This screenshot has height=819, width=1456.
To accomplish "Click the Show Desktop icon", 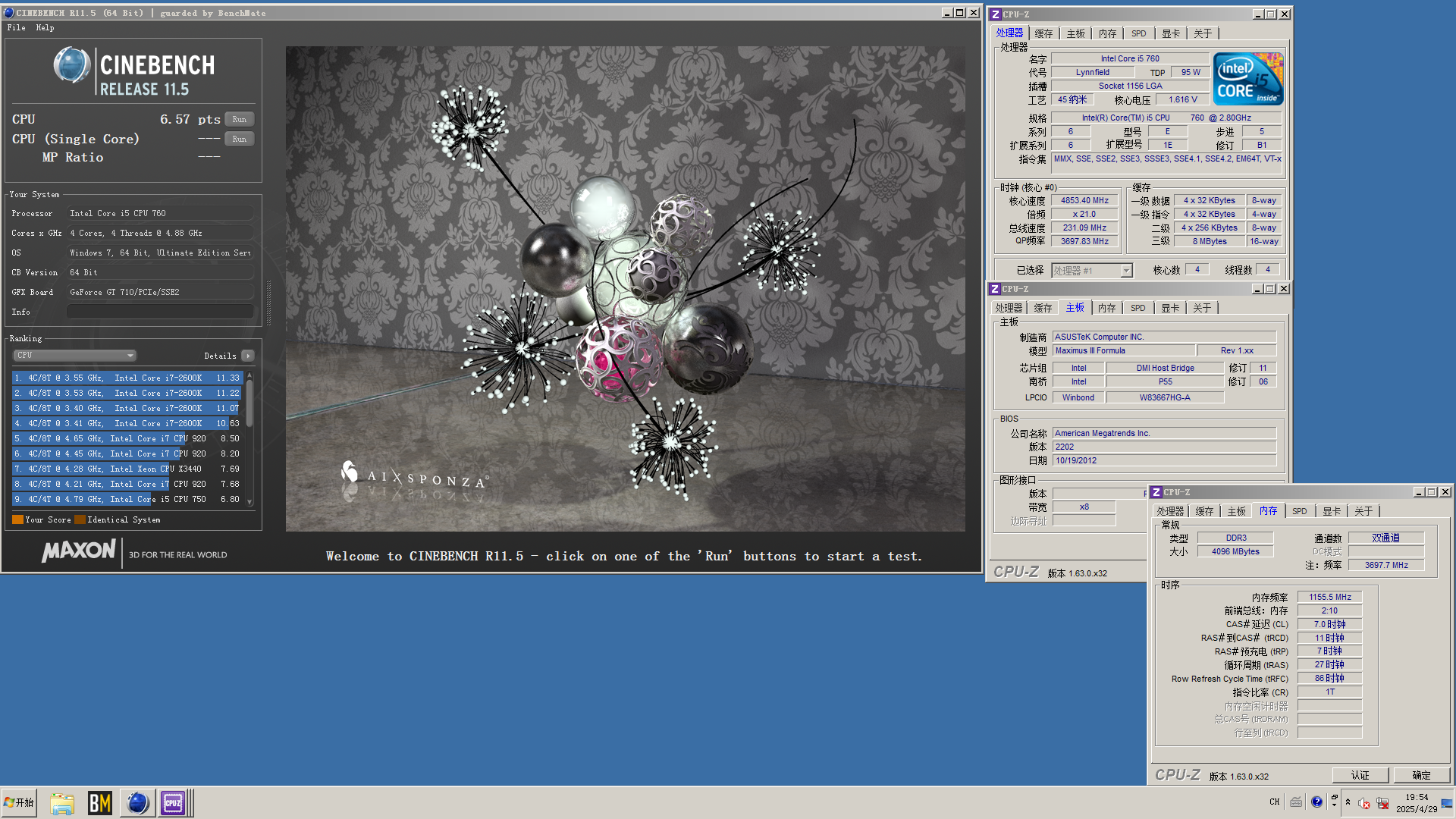I will [x=1448, y=803].
